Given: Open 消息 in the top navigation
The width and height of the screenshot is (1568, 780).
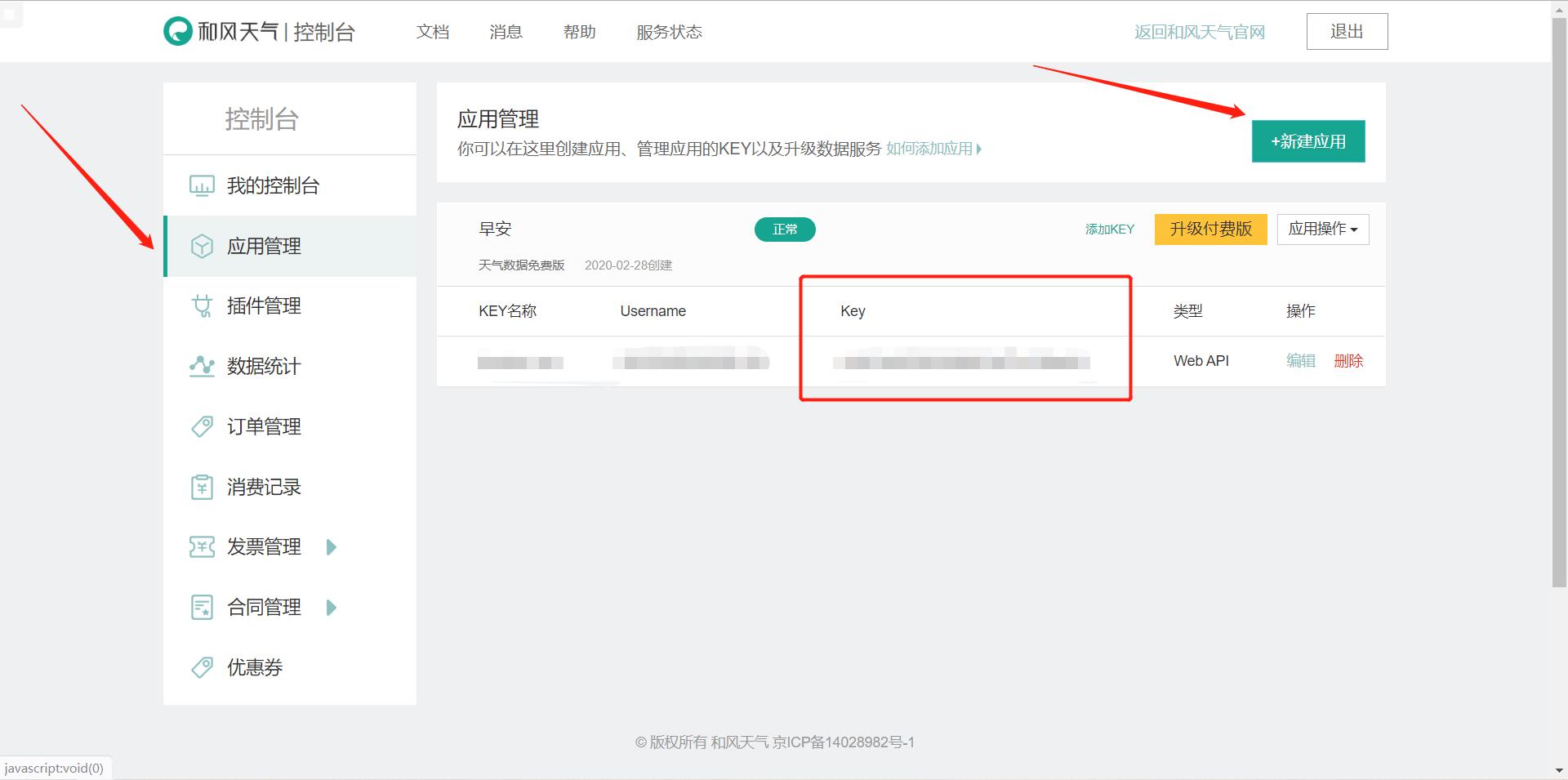Looking at the screenshot, I should pyautogui.click(x=506, y=32).
